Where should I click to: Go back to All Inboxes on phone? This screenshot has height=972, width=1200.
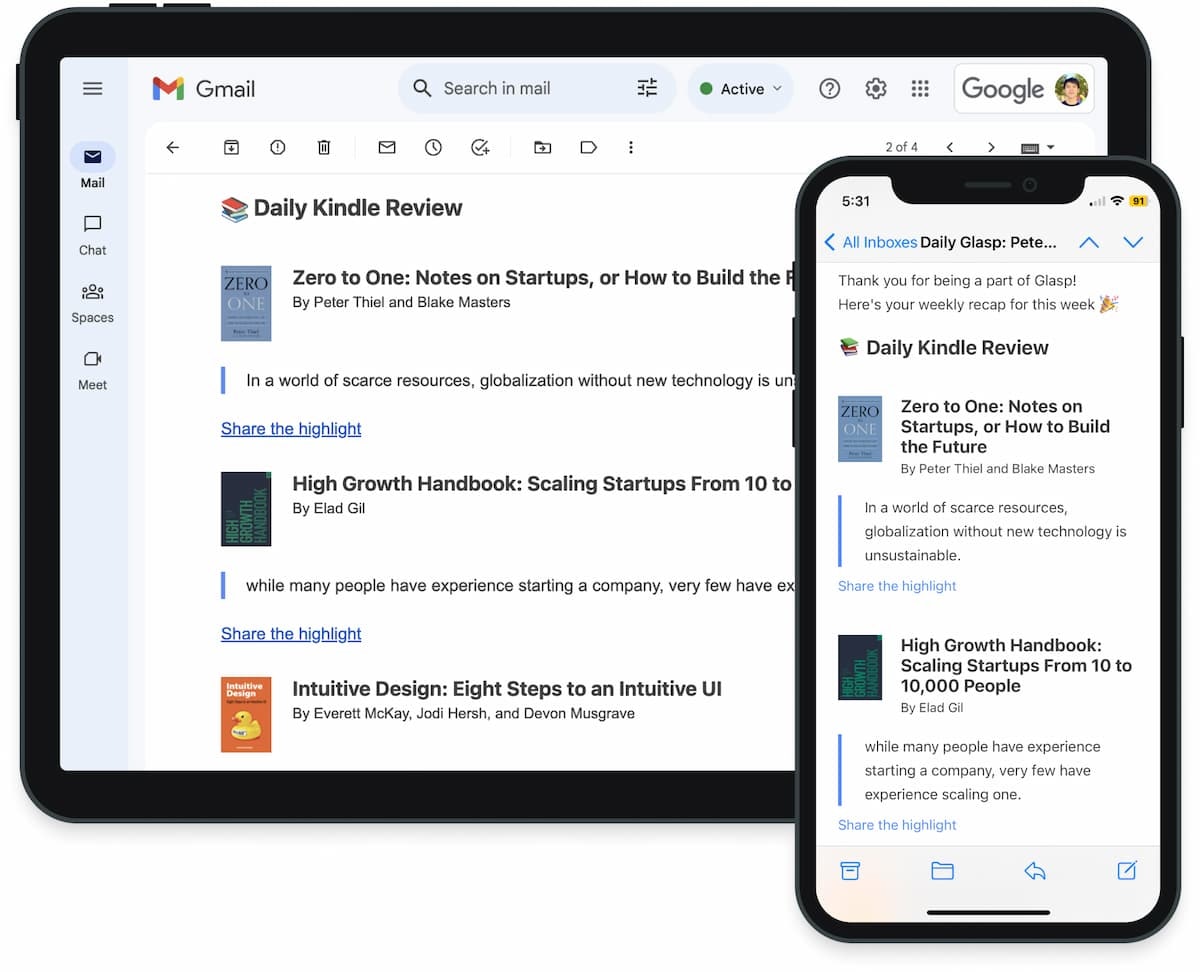click(870, 242)
